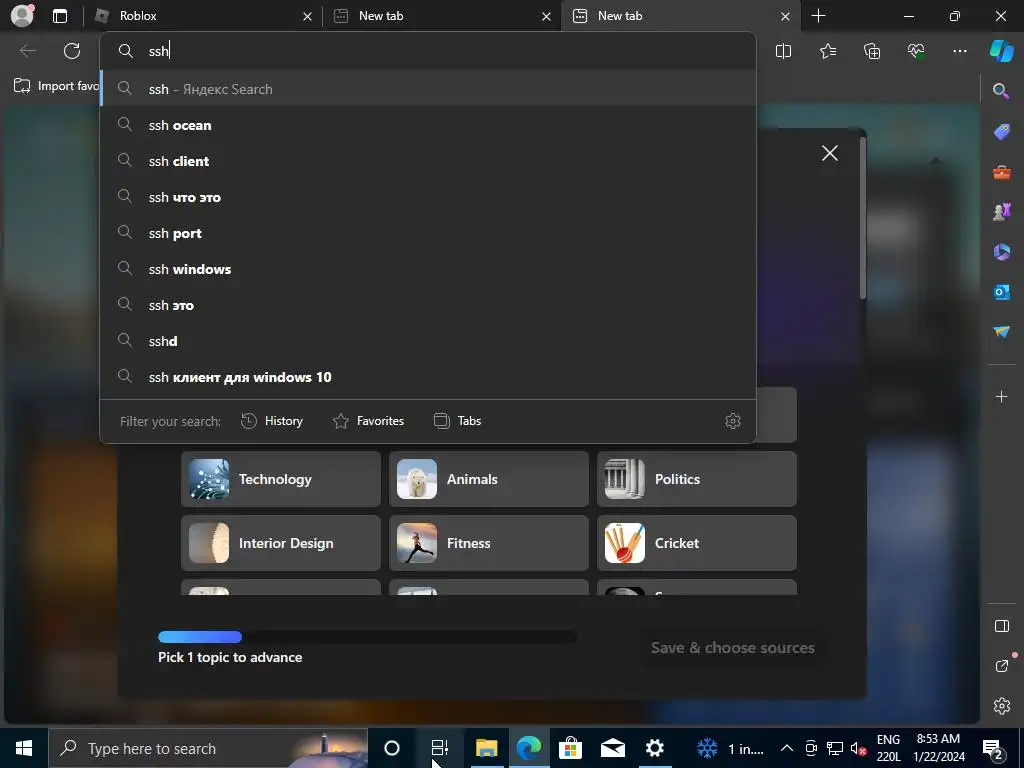Open the Collections icon
The height and width of the screenshot is (768, 1024).
[x=872, y=51]
